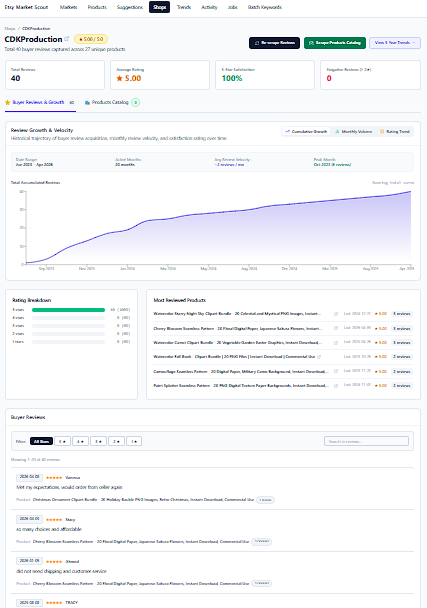Click the 4 stars rating bar
This screenshot has width=427, height=608.
click(x=68, y=318)
